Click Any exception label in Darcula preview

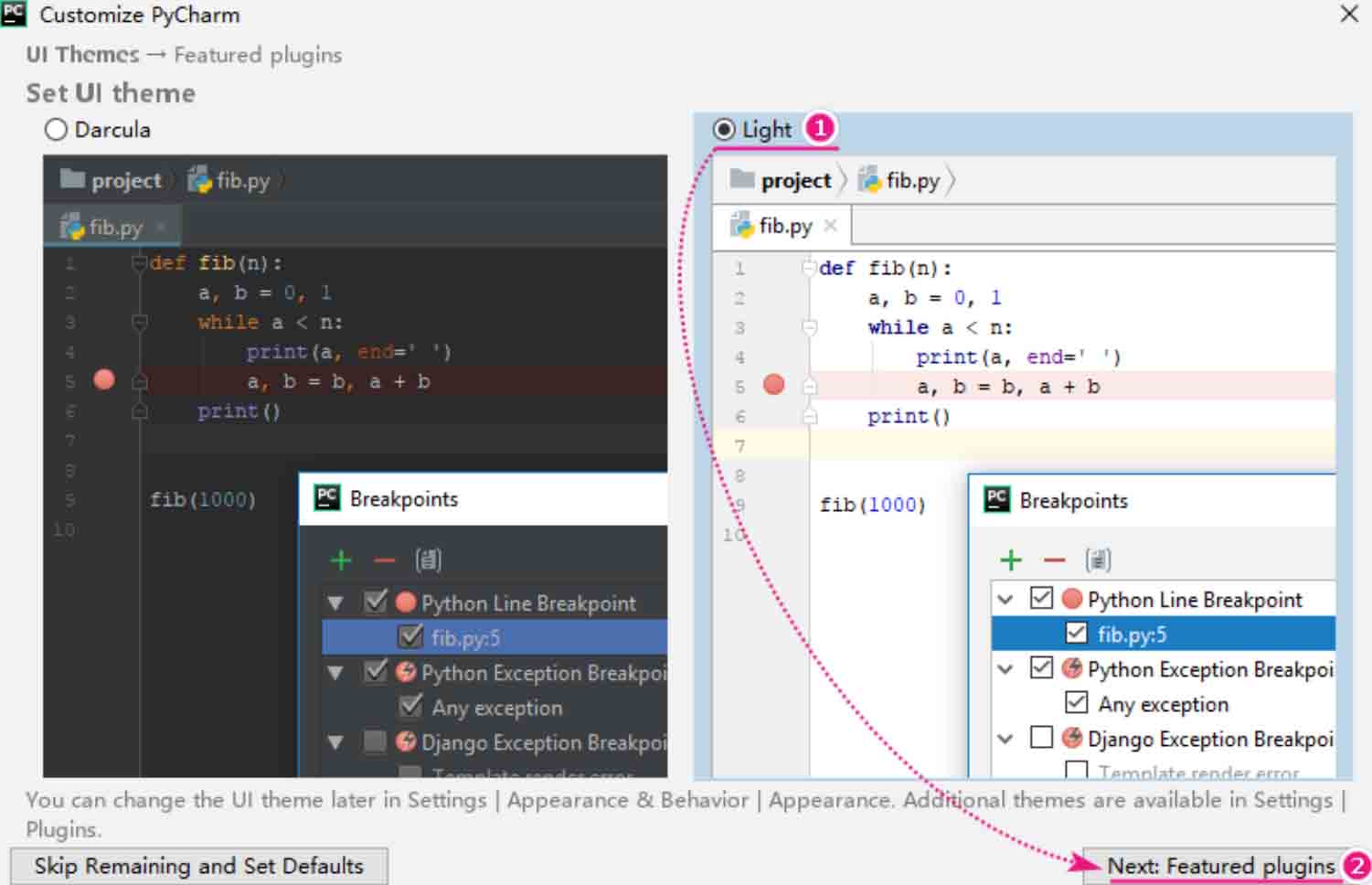pyautogui.click(x=497, y=708)
